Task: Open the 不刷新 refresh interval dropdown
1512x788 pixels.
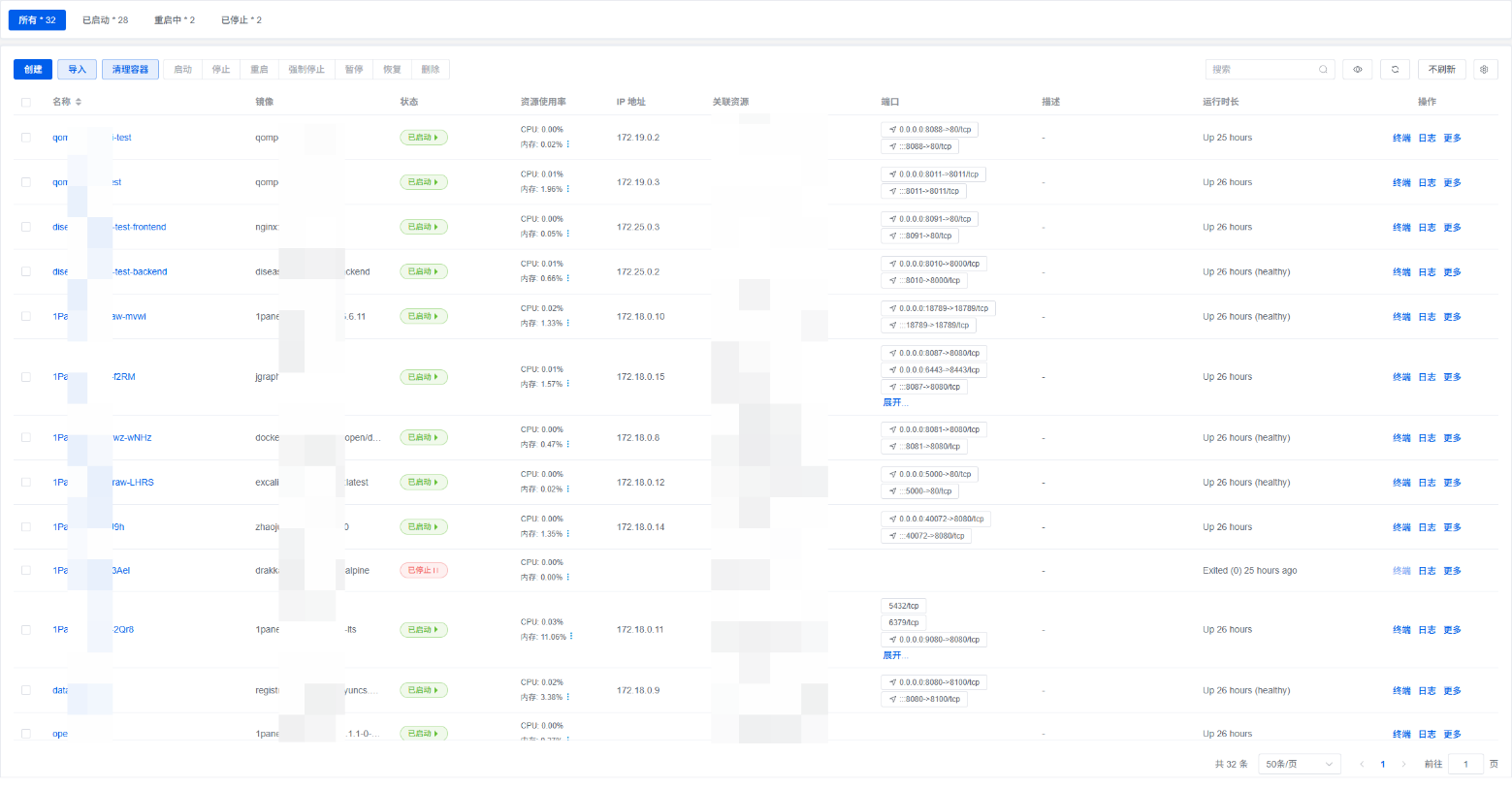Action: 1441,70
